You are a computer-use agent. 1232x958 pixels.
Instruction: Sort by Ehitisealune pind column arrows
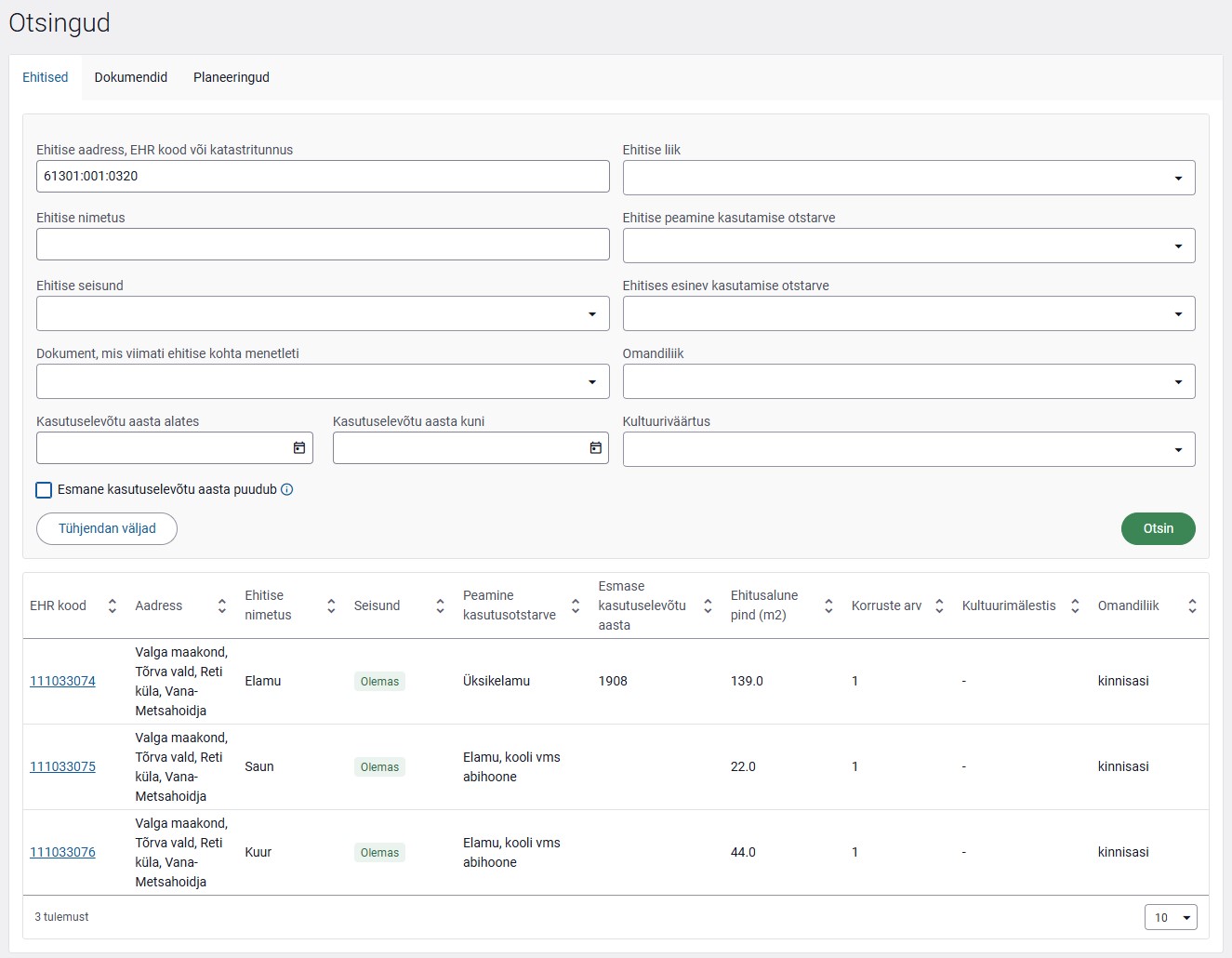pos(828,605)
